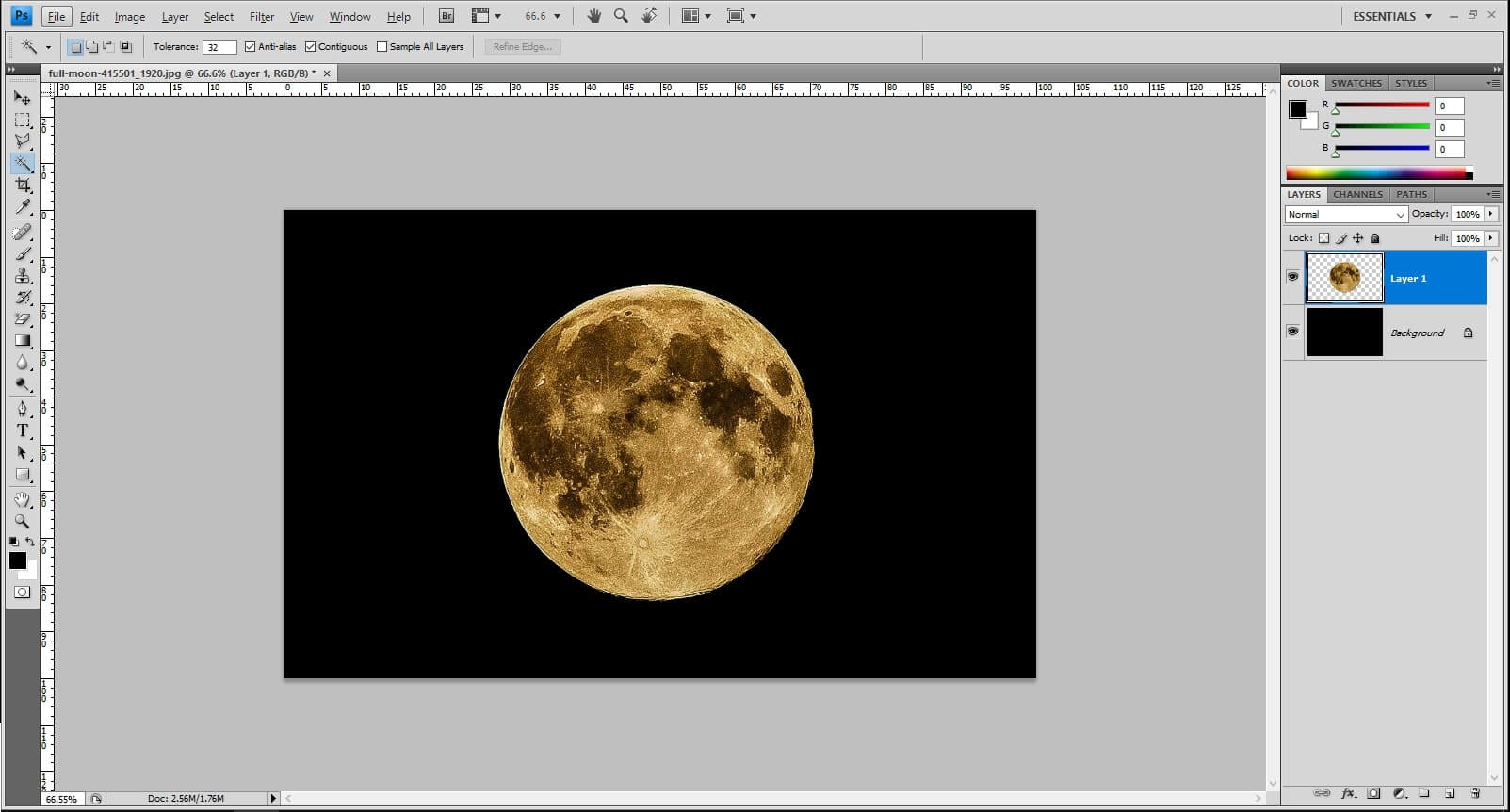Select the Rectangular Marquee tool

(23, 120)
